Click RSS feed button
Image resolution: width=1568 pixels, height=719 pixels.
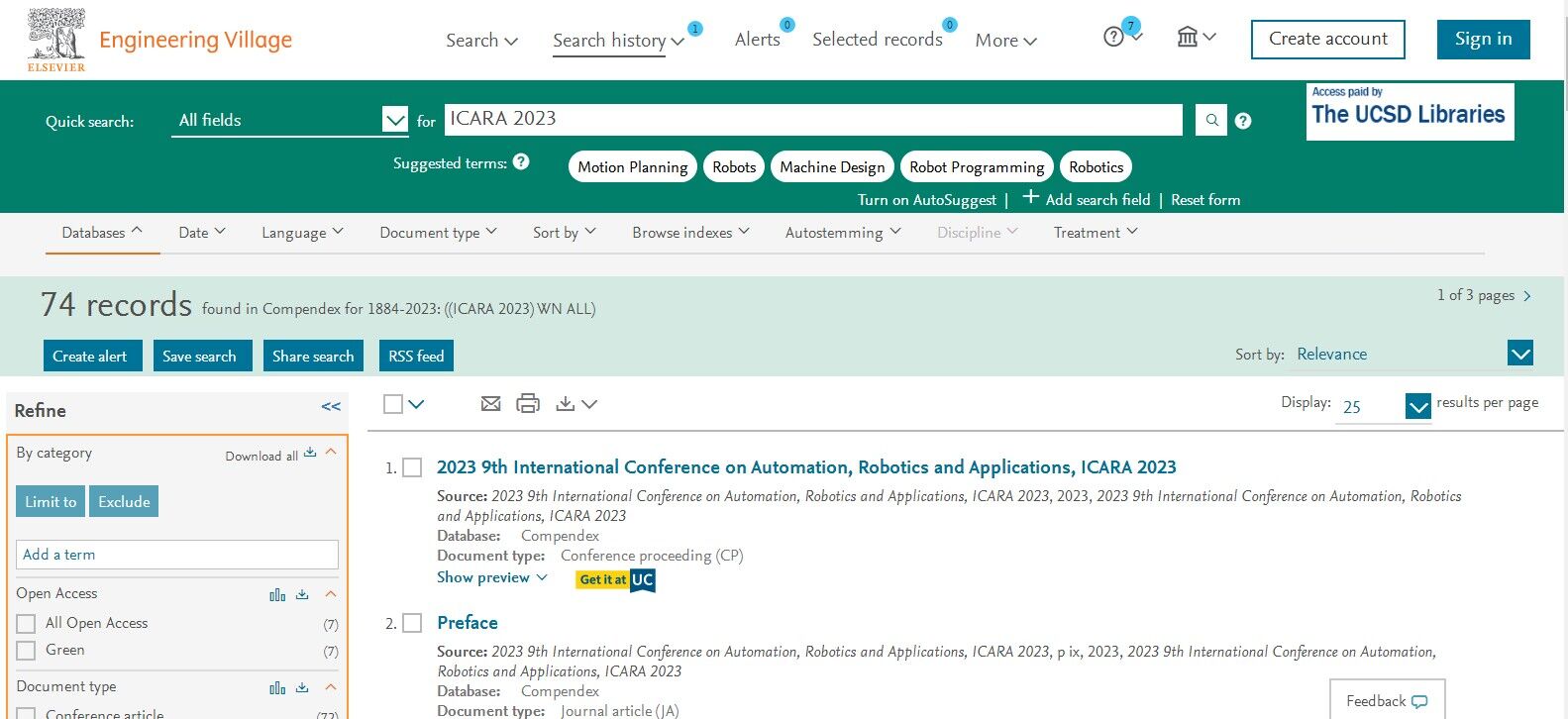pos(416,357)
